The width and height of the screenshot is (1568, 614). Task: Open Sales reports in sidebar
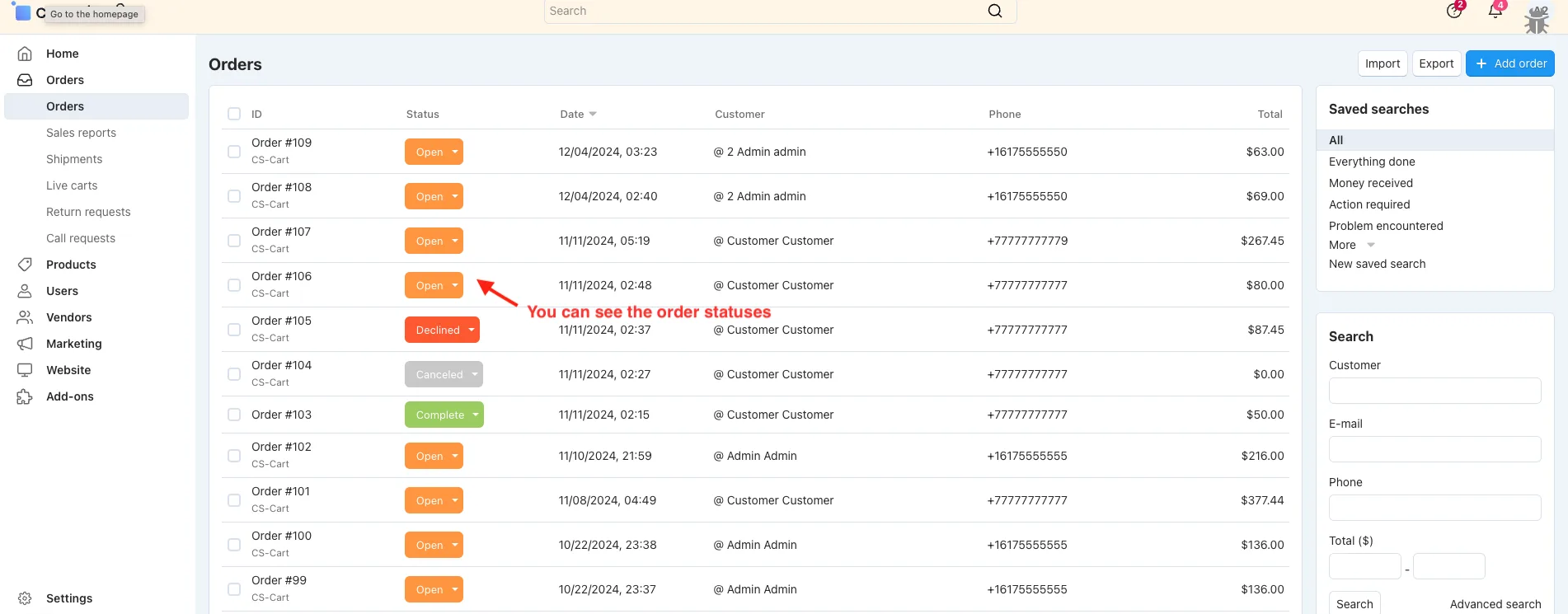click(81, 133)
